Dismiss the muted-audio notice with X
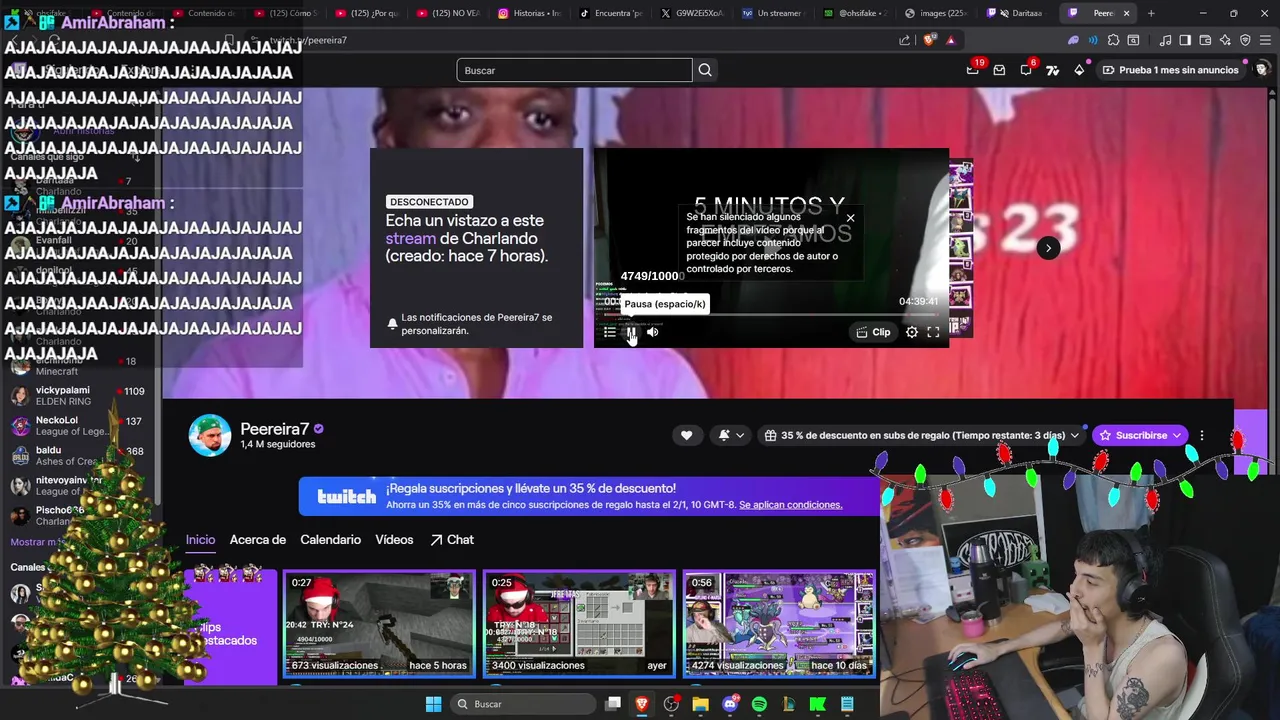The height and width of the screenshot is (720, 1280). [850, 218]
